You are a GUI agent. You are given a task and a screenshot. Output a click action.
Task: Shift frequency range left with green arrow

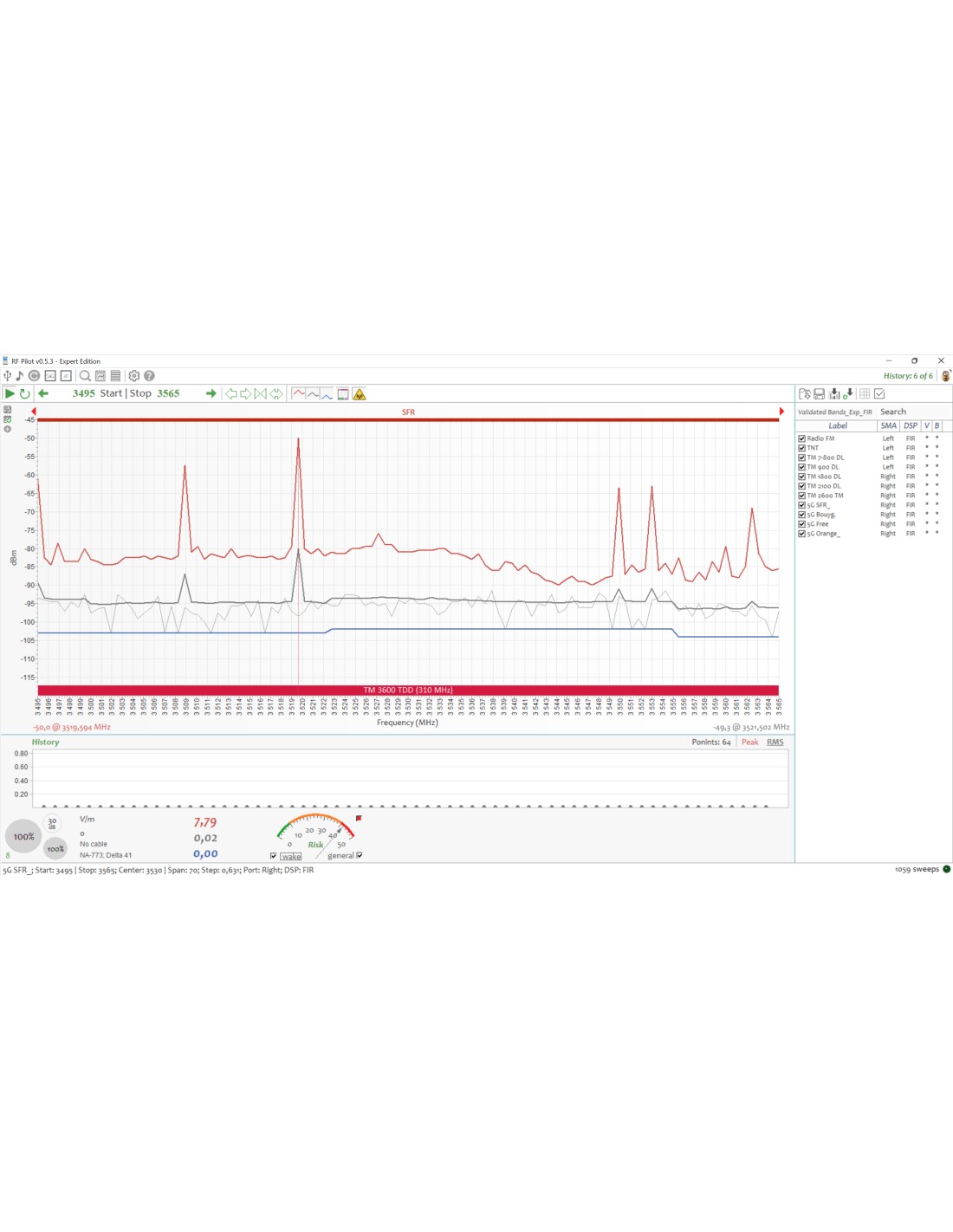(x=43, y=393)
